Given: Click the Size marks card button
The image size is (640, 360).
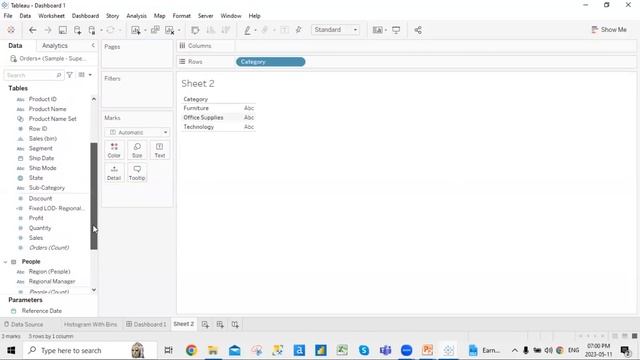Looking at the screenshot, I should (x=137, y=150).
